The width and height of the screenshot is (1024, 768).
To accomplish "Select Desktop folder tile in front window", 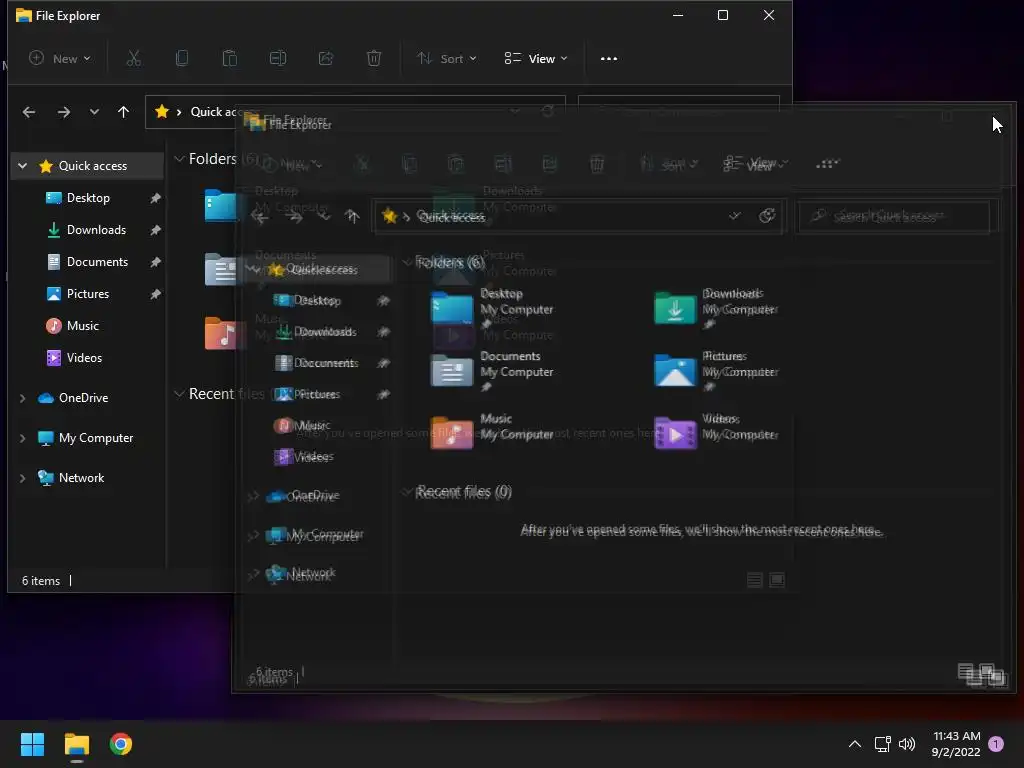I will coord(493,308).
